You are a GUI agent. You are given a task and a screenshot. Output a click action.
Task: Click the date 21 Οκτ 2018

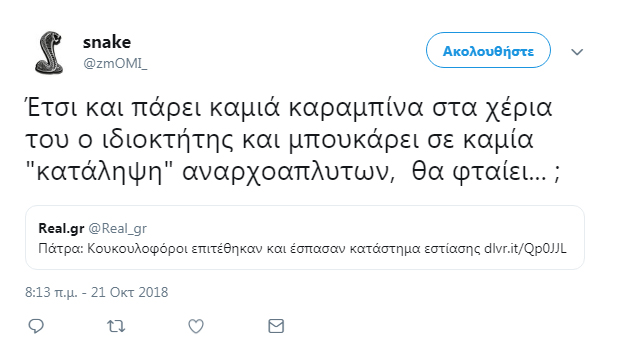pos(130,292)
